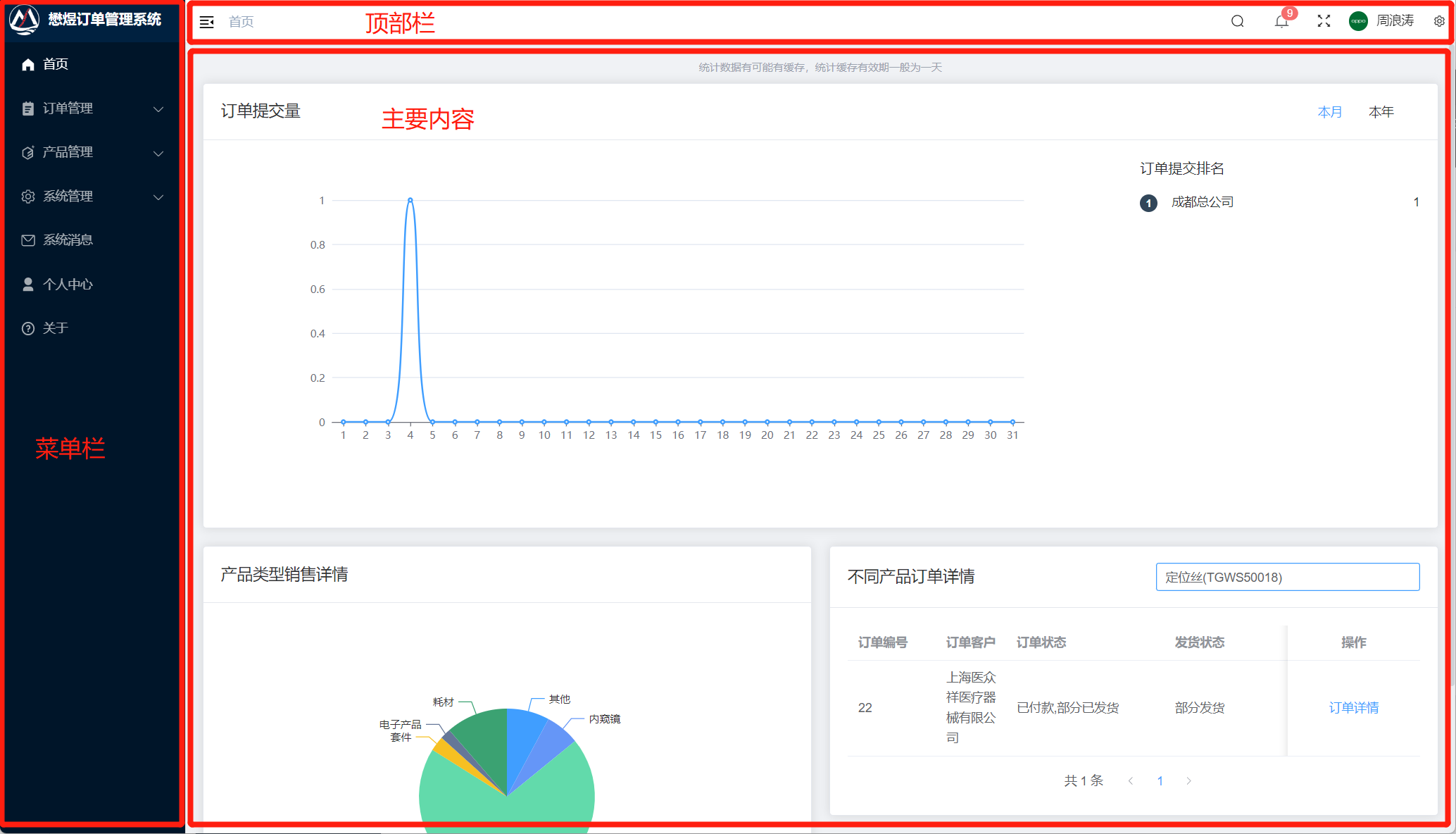Screen dimensions: 1456x834
Task: Click the 订单状态 column header
Action: click(x=1041, y=642)
